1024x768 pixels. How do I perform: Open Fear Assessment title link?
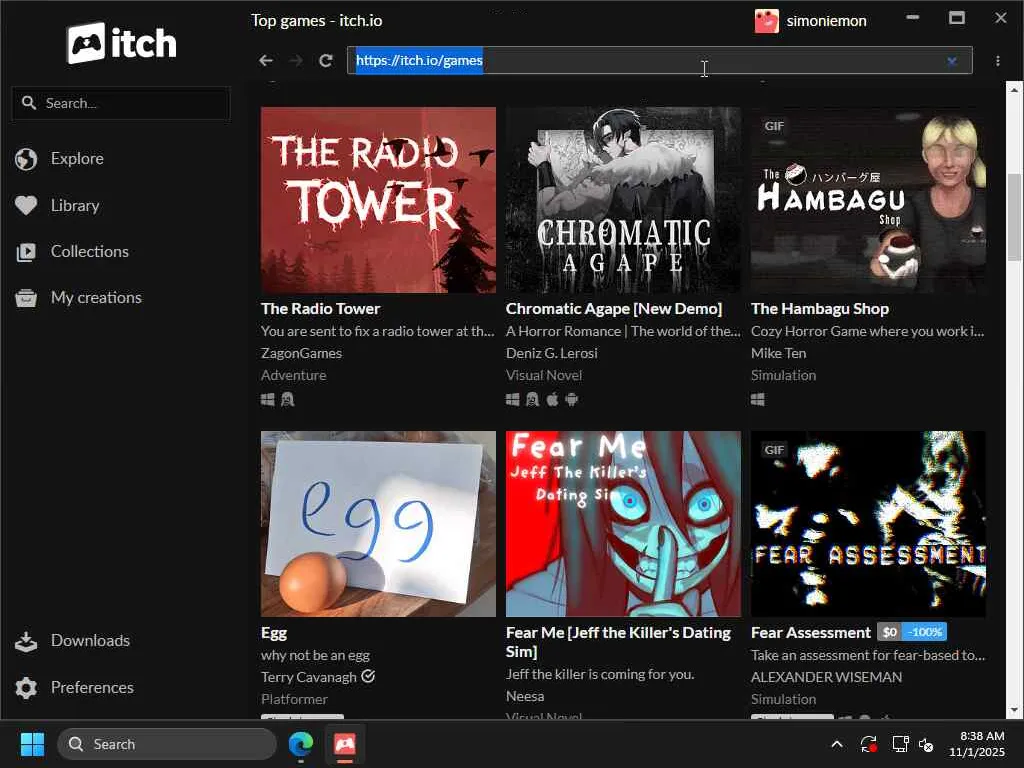[810, 633]
